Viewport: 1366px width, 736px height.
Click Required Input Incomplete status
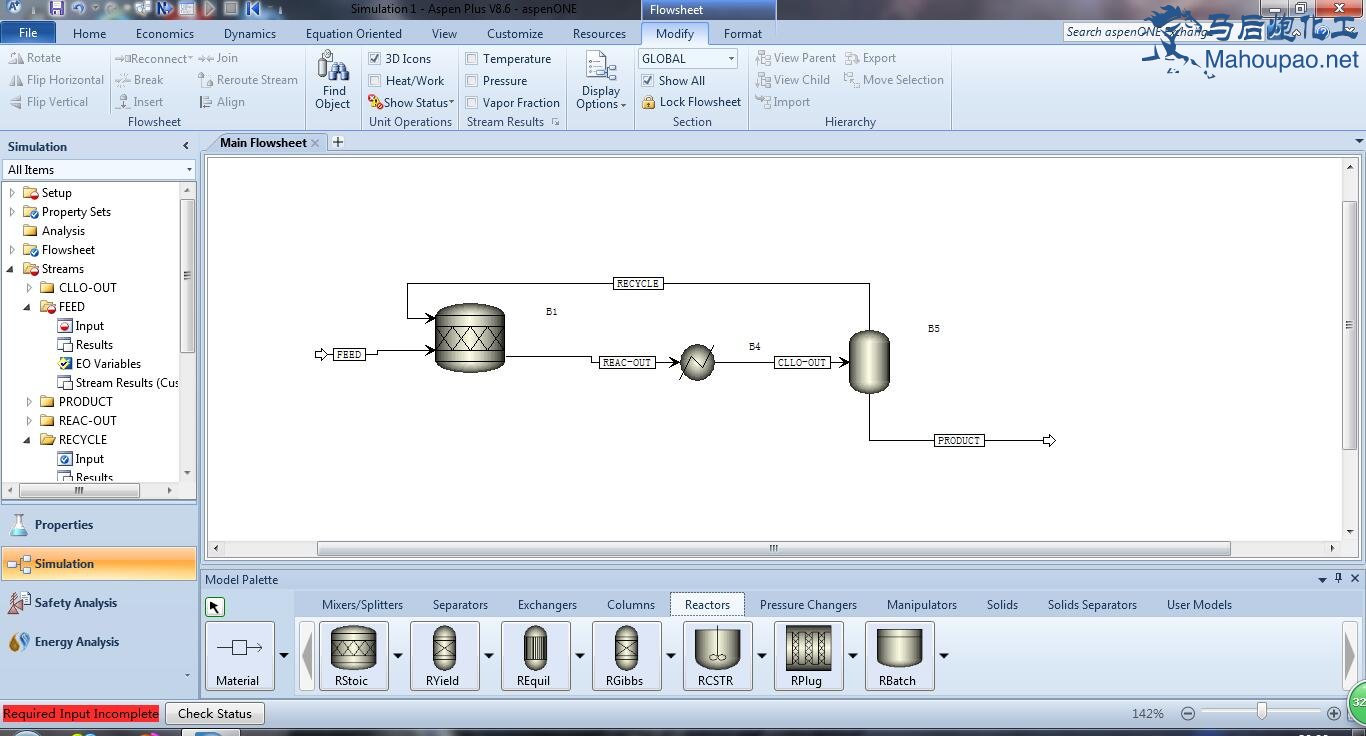point(81,714)
